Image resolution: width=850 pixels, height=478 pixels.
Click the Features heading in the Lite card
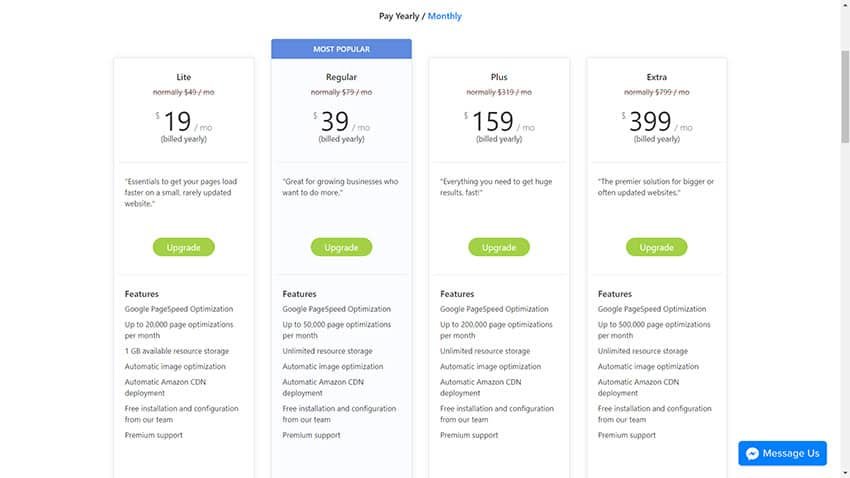pyautogui.click(x=141, y=294)
